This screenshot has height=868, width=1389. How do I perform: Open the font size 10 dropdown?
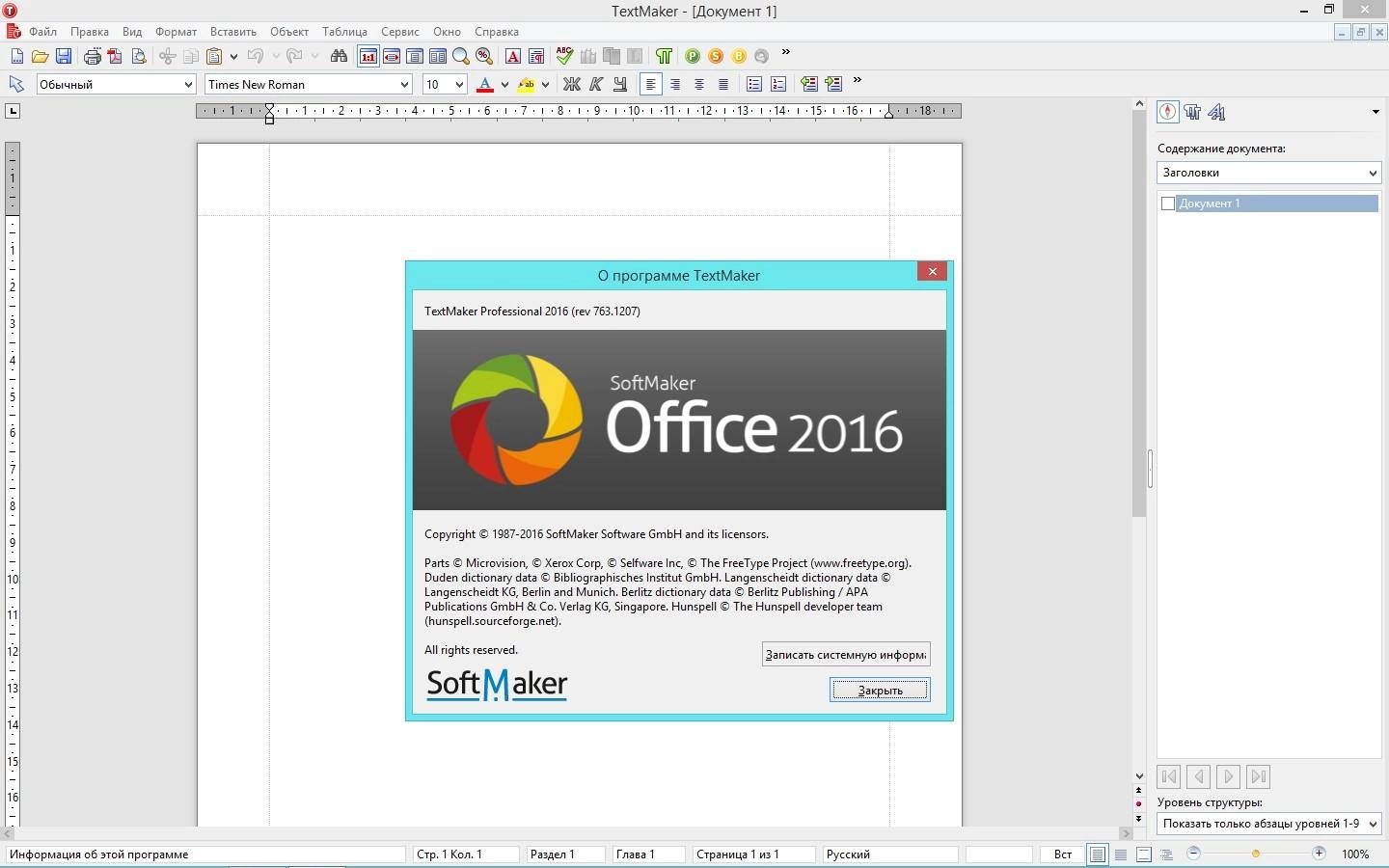[x=459, y=85]
